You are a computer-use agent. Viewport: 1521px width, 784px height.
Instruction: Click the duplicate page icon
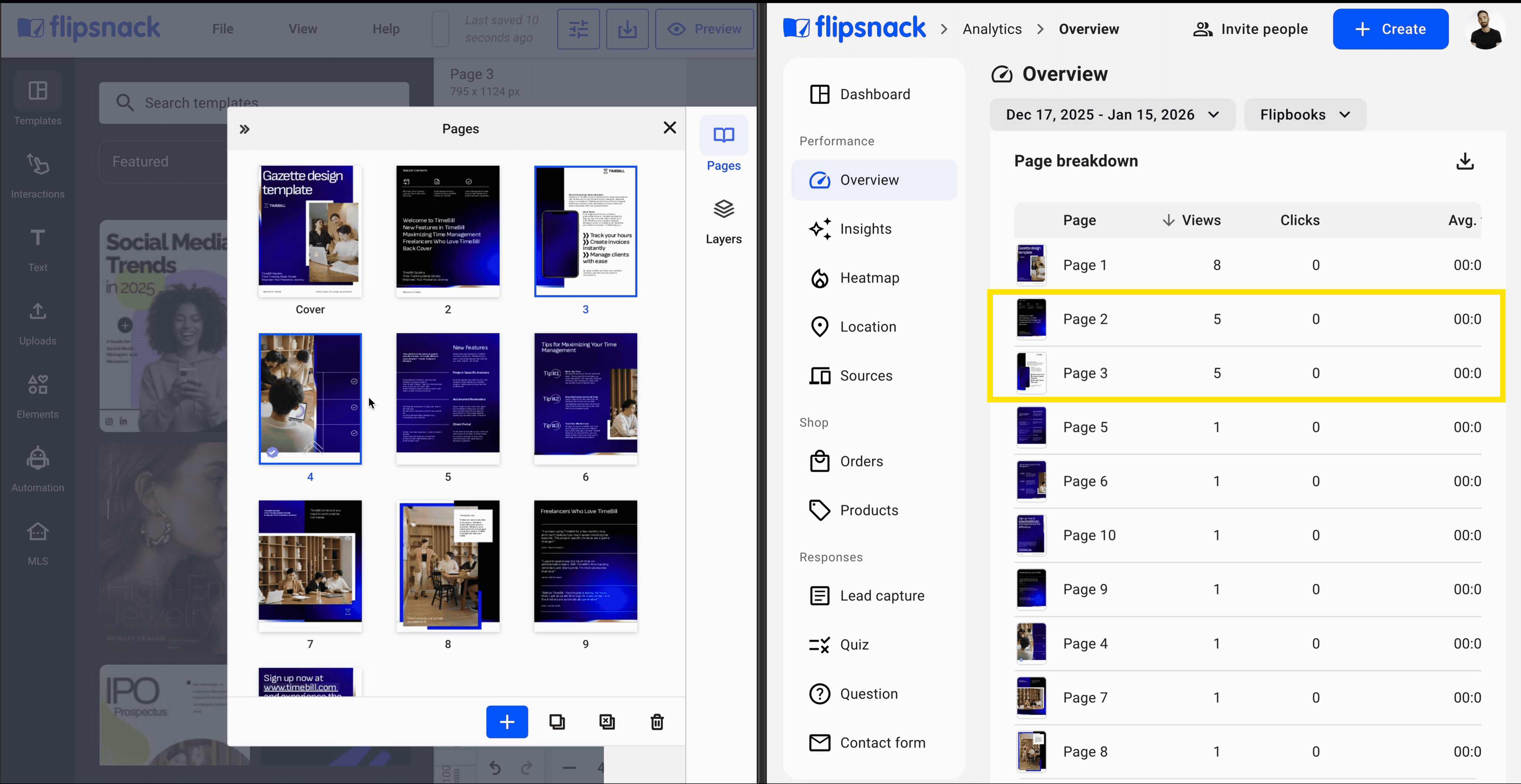(x=557, y=721)
